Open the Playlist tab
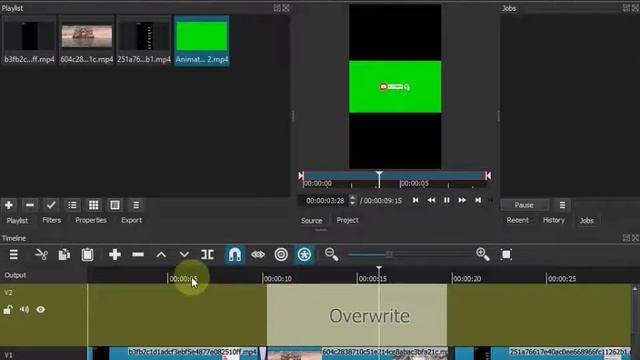This screenshot has height=360, width=640. (x=17, y=220)
